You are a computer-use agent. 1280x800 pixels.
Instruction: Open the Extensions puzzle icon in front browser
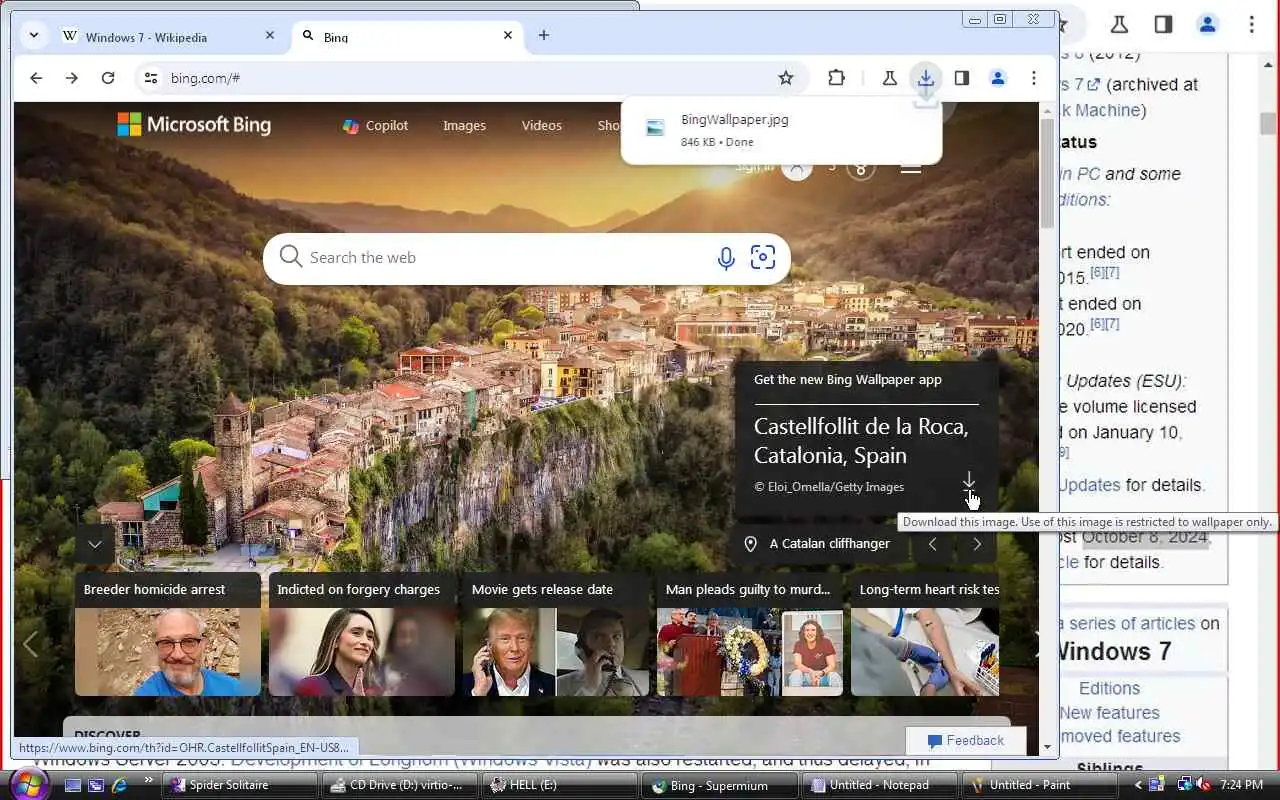click(836, 78)
